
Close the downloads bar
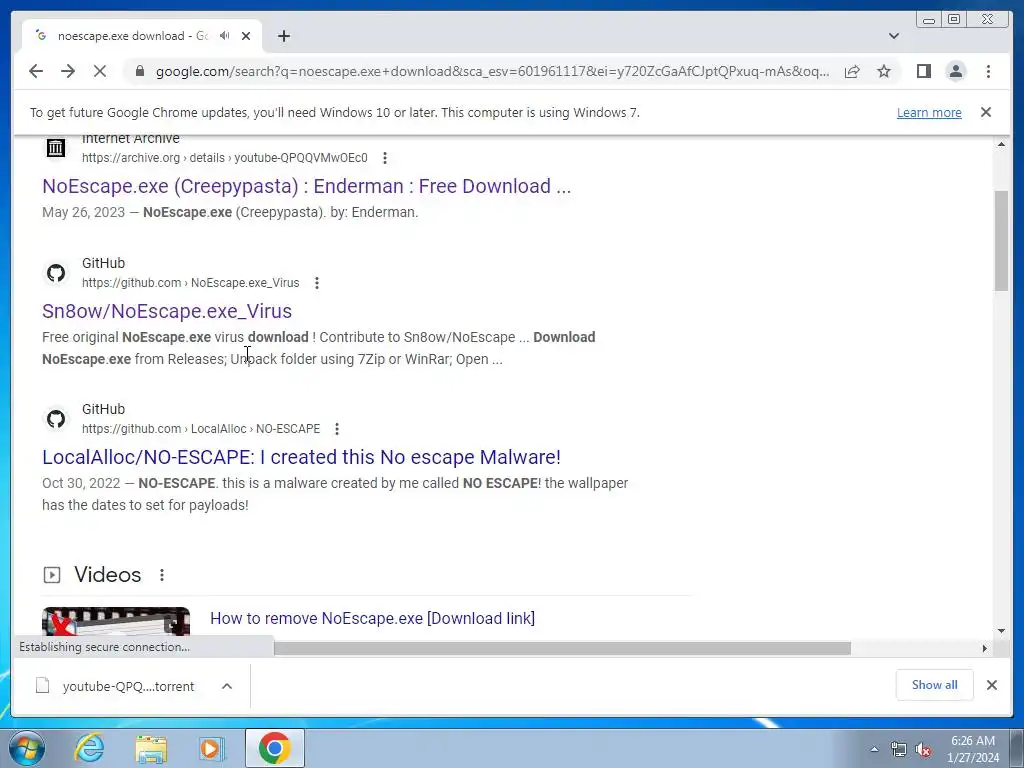pos(991,685)
